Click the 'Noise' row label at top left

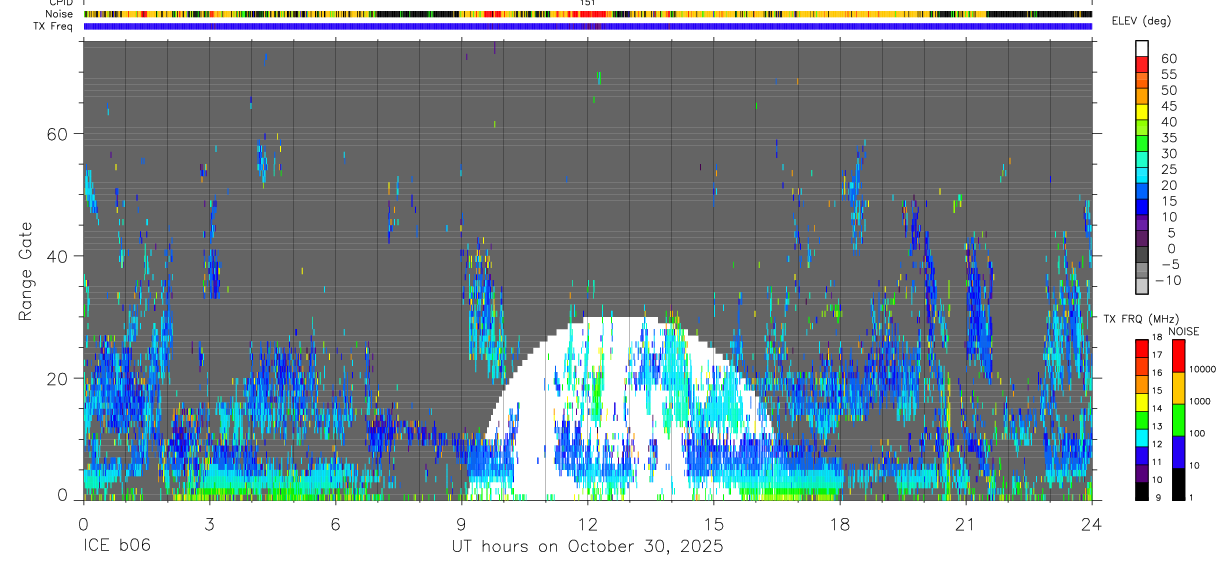(x=59, y=14)
